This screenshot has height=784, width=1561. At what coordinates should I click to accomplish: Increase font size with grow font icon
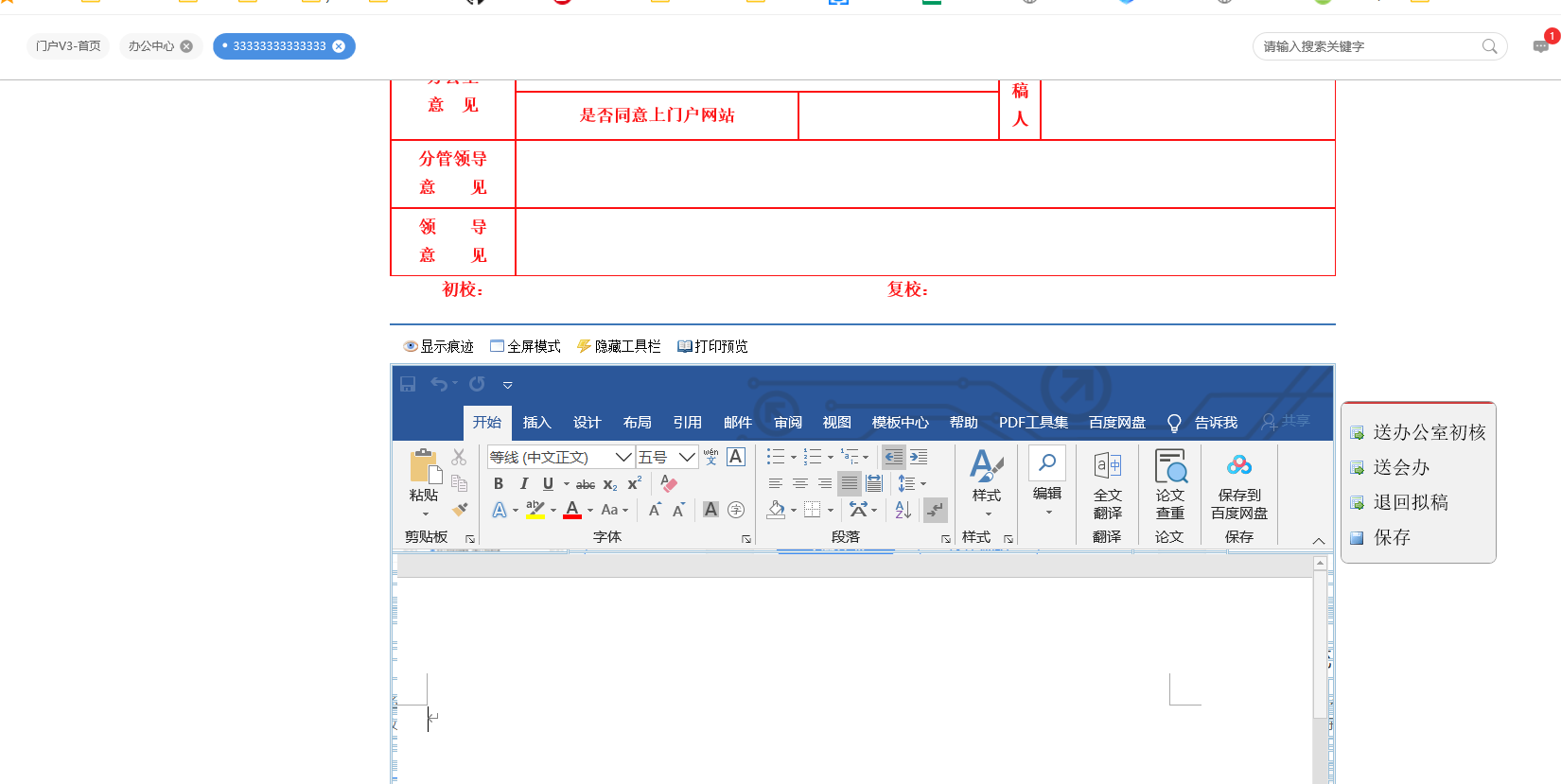(x=655, y=510)
